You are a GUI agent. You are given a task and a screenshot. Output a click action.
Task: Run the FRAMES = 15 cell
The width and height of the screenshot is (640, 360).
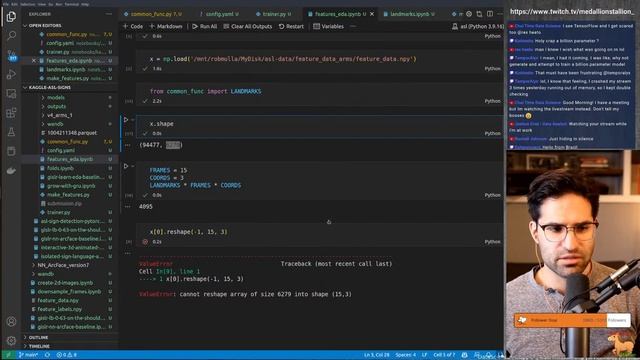[x=126, y=166]
